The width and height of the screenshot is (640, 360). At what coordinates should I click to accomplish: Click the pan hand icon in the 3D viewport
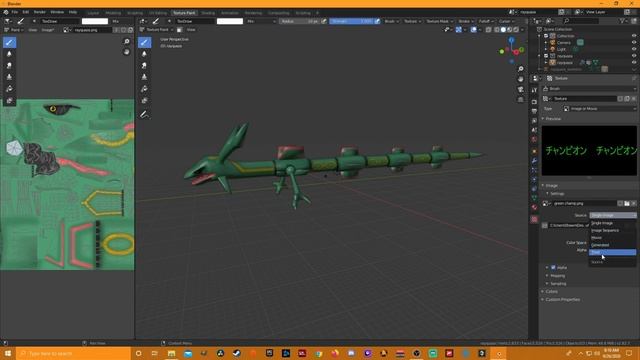click(520, 79)
